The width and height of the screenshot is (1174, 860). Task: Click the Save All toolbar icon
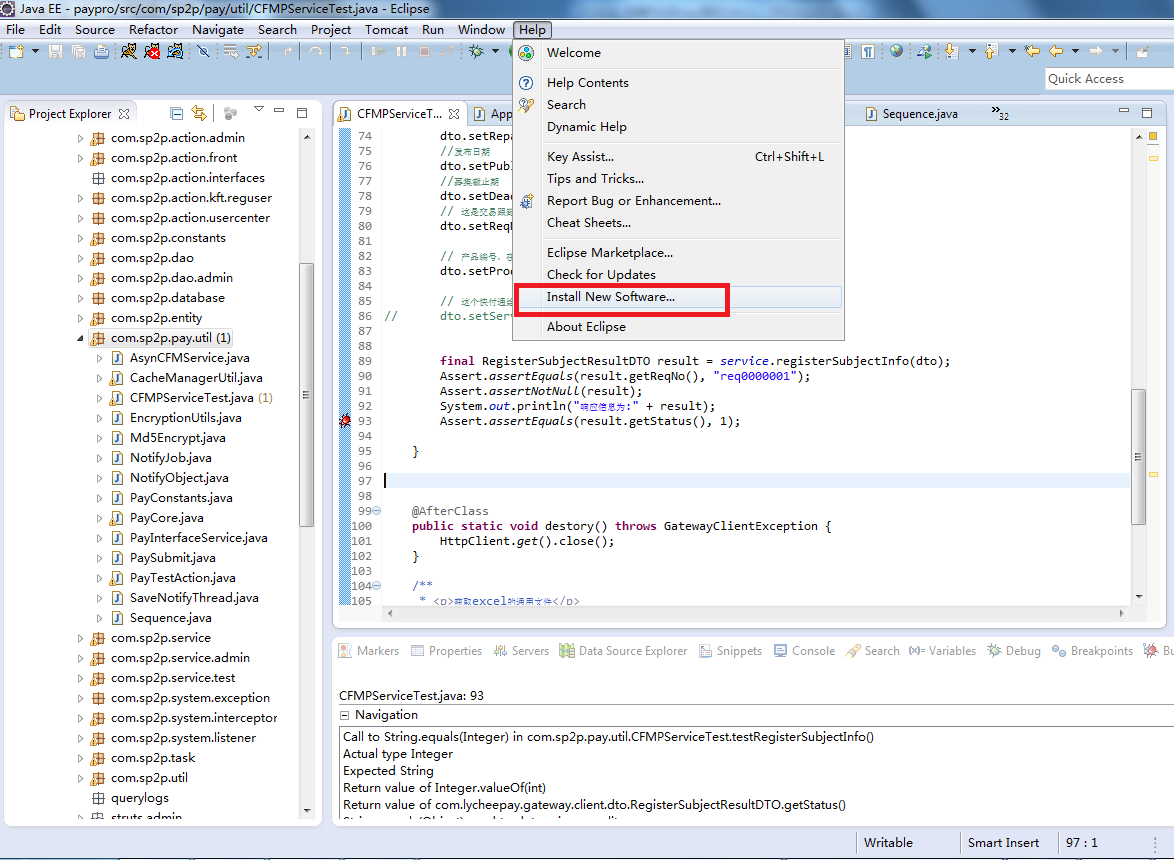pyautogui.click(x=78, y=53)
